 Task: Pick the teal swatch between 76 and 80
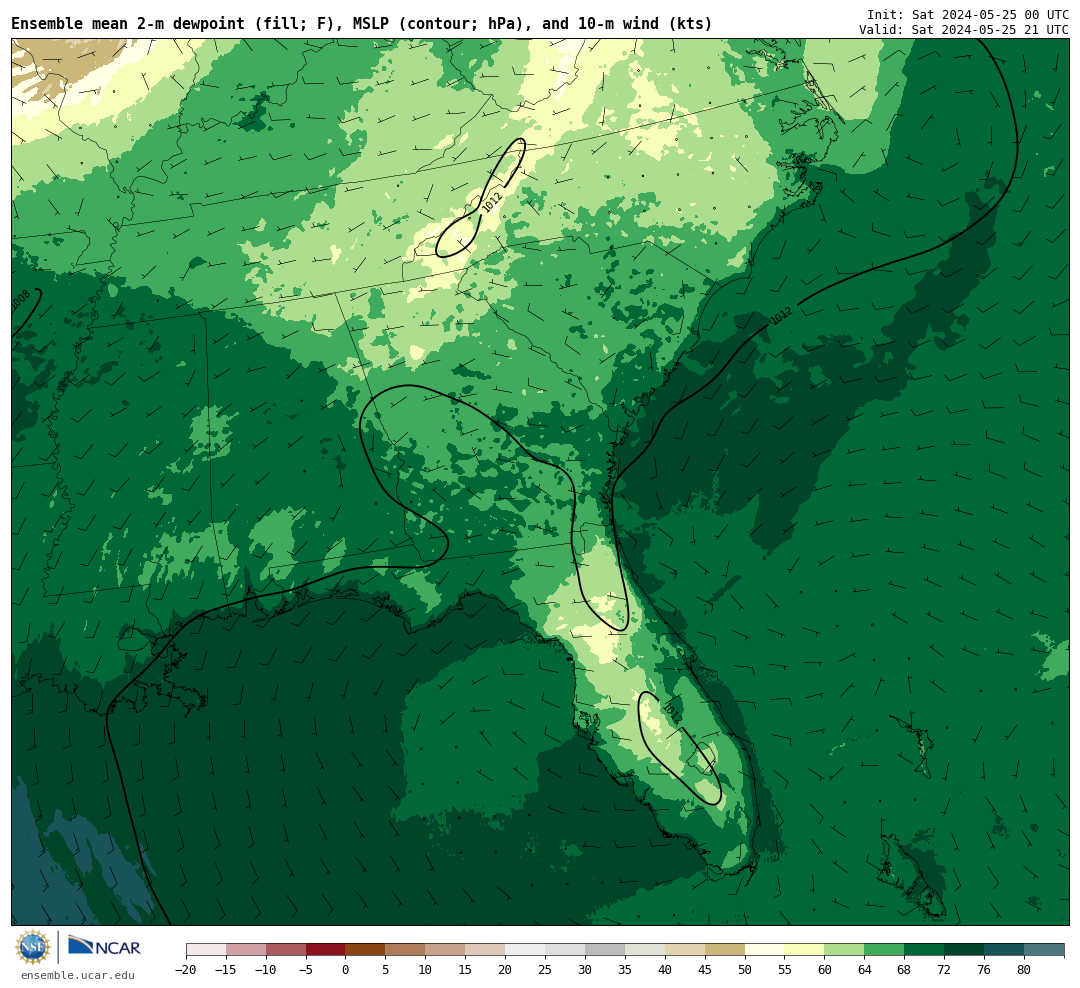(1005, 950)
